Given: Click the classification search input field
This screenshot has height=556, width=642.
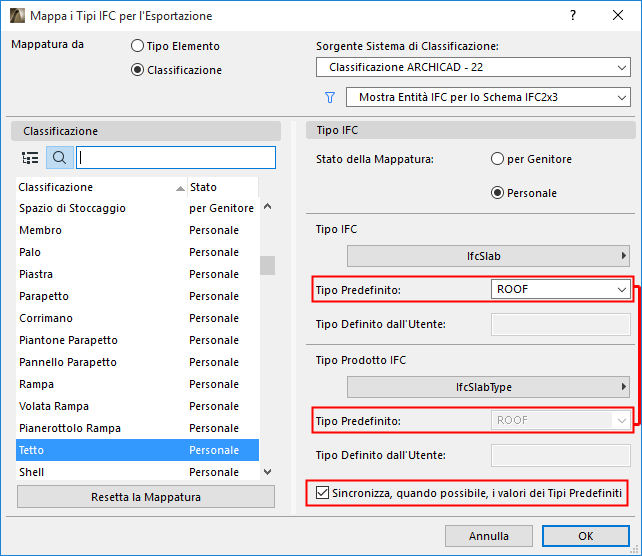Looking at the screenshot, I should 176,158.
